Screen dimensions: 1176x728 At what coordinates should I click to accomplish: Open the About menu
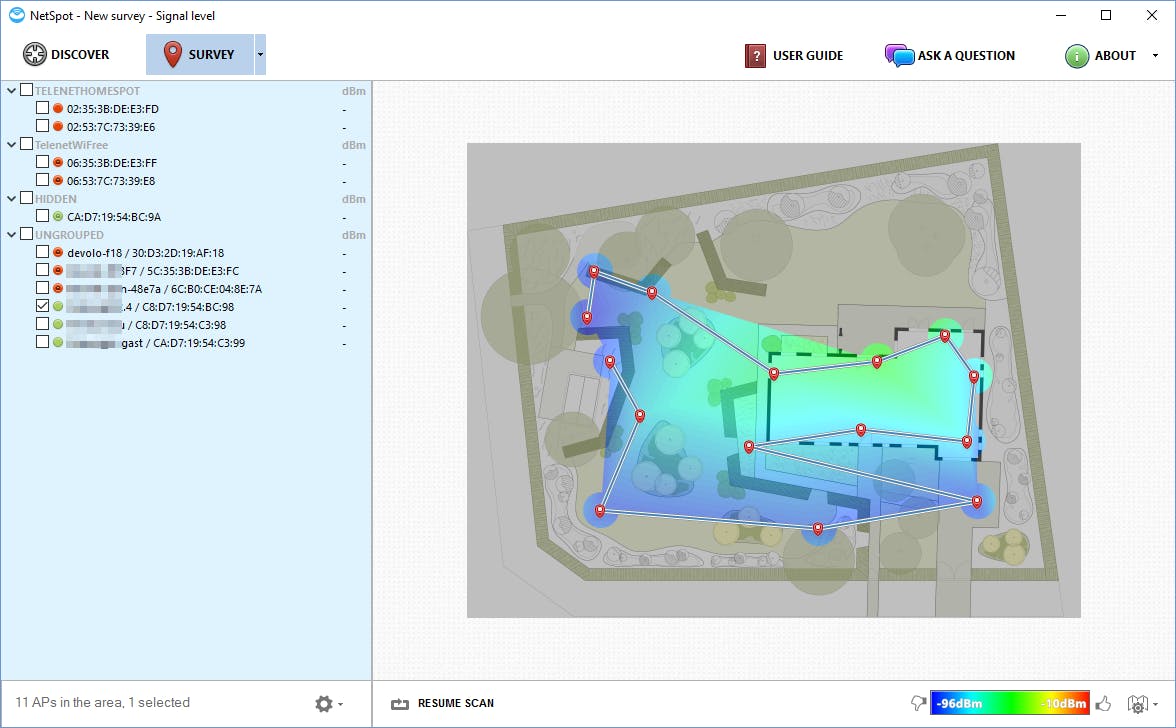(x=1100, y=55)
